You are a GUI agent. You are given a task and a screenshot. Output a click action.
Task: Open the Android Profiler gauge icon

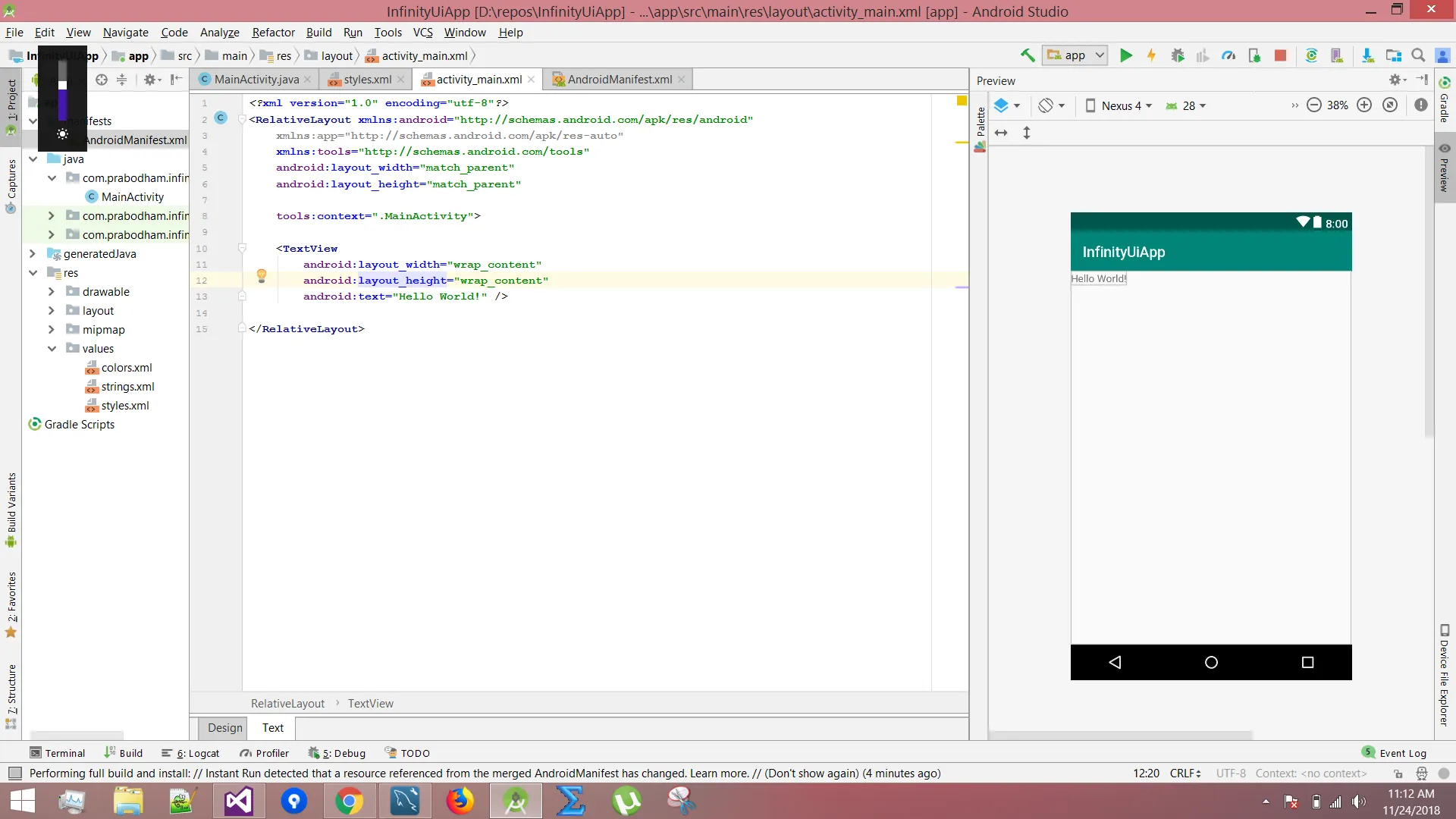tap(1228, 55)
